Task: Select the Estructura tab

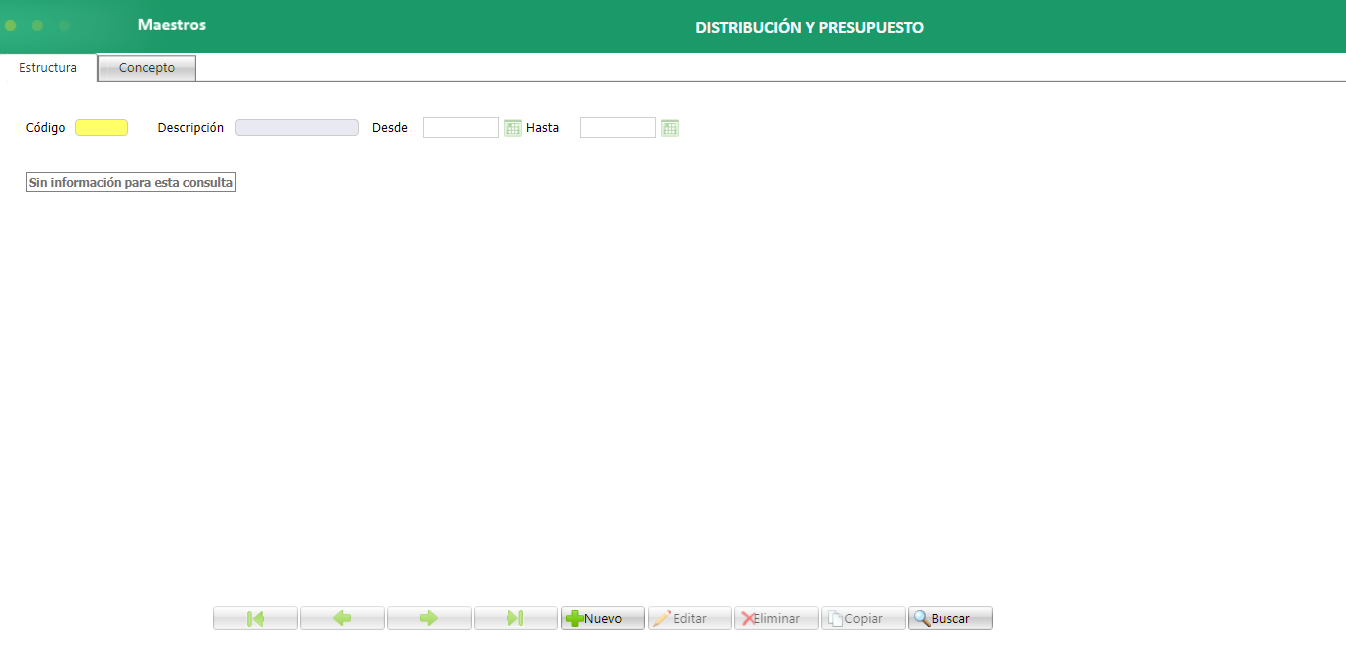Action: pyautogui.click(x=48, y=67)
